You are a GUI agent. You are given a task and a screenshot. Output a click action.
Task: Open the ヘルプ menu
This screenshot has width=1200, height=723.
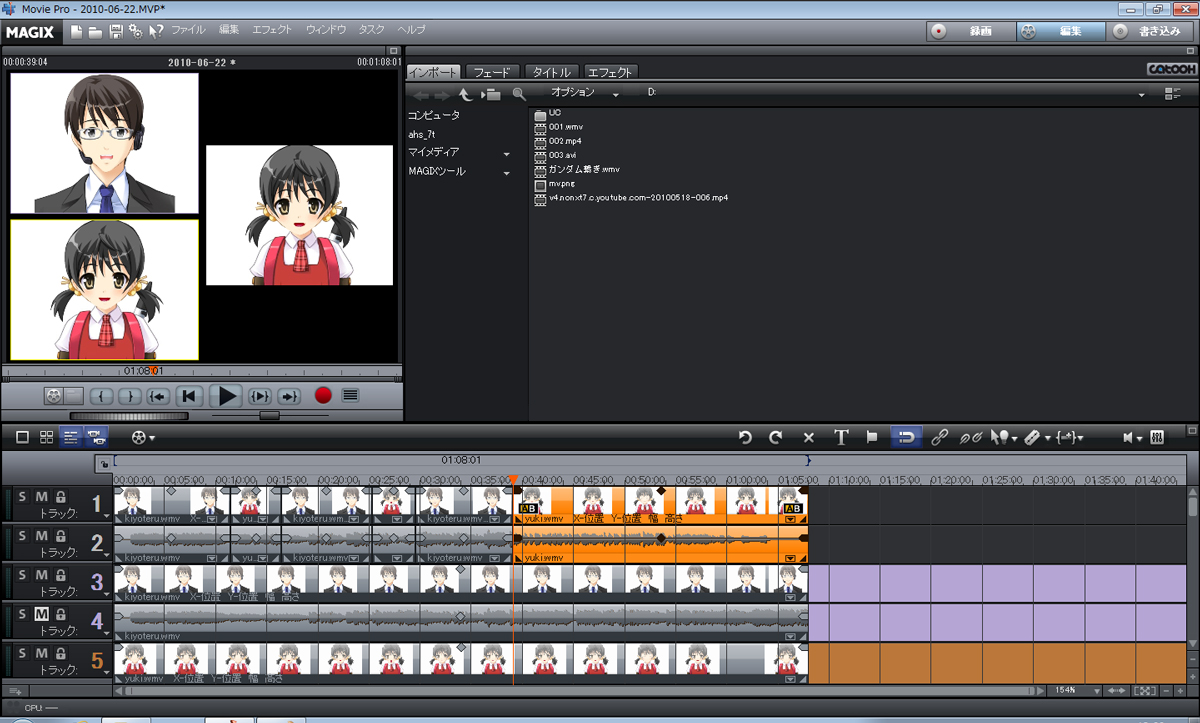(411, 31)
